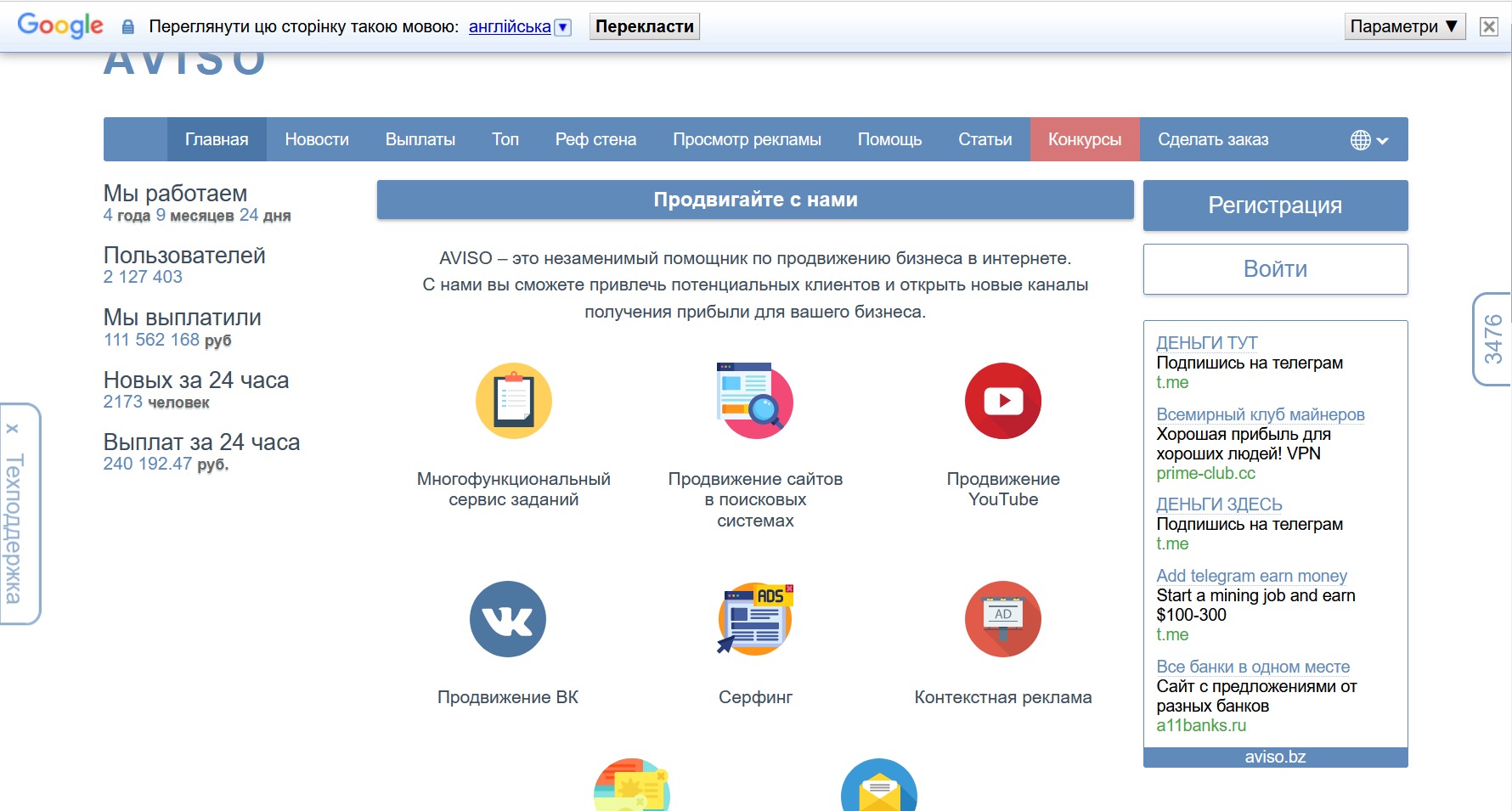Open Топ menu item
The image size is (1512, 811).
pos(505,139)
